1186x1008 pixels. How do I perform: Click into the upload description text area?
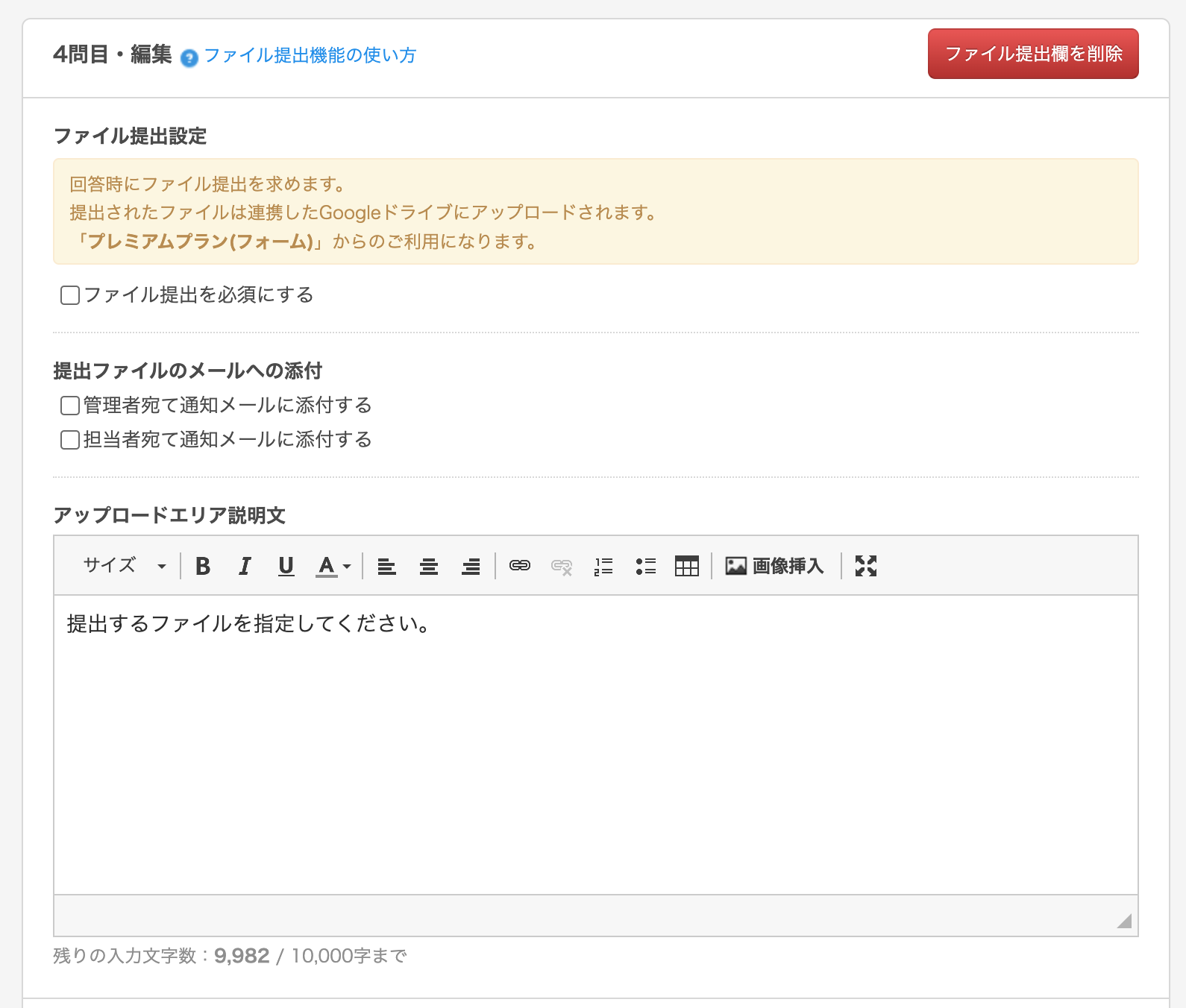595,744
